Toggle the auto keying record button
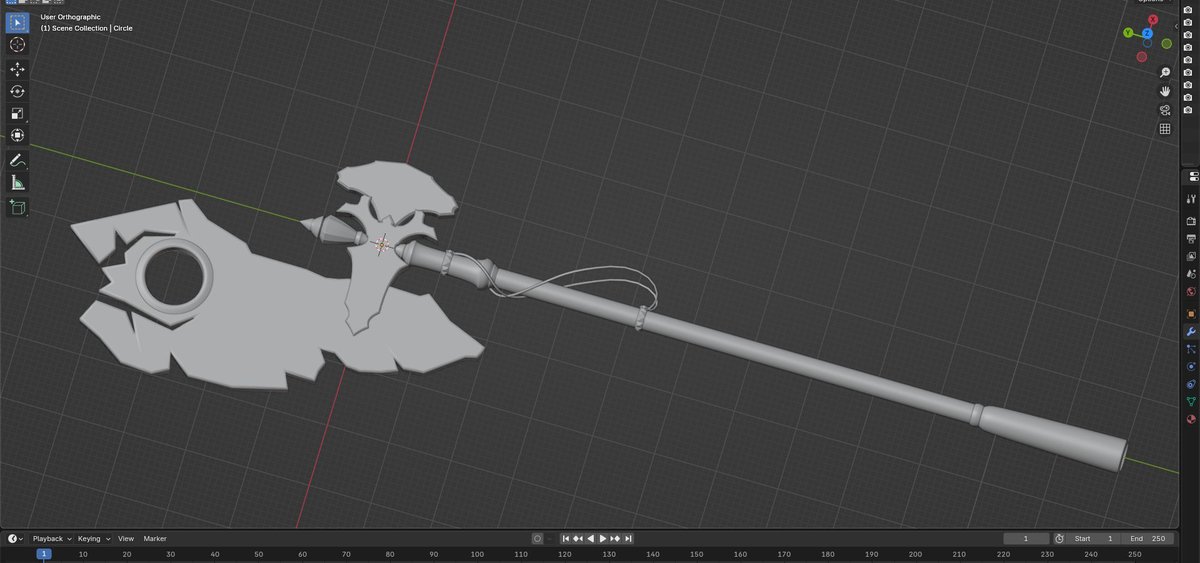 (x=537, y=538)
